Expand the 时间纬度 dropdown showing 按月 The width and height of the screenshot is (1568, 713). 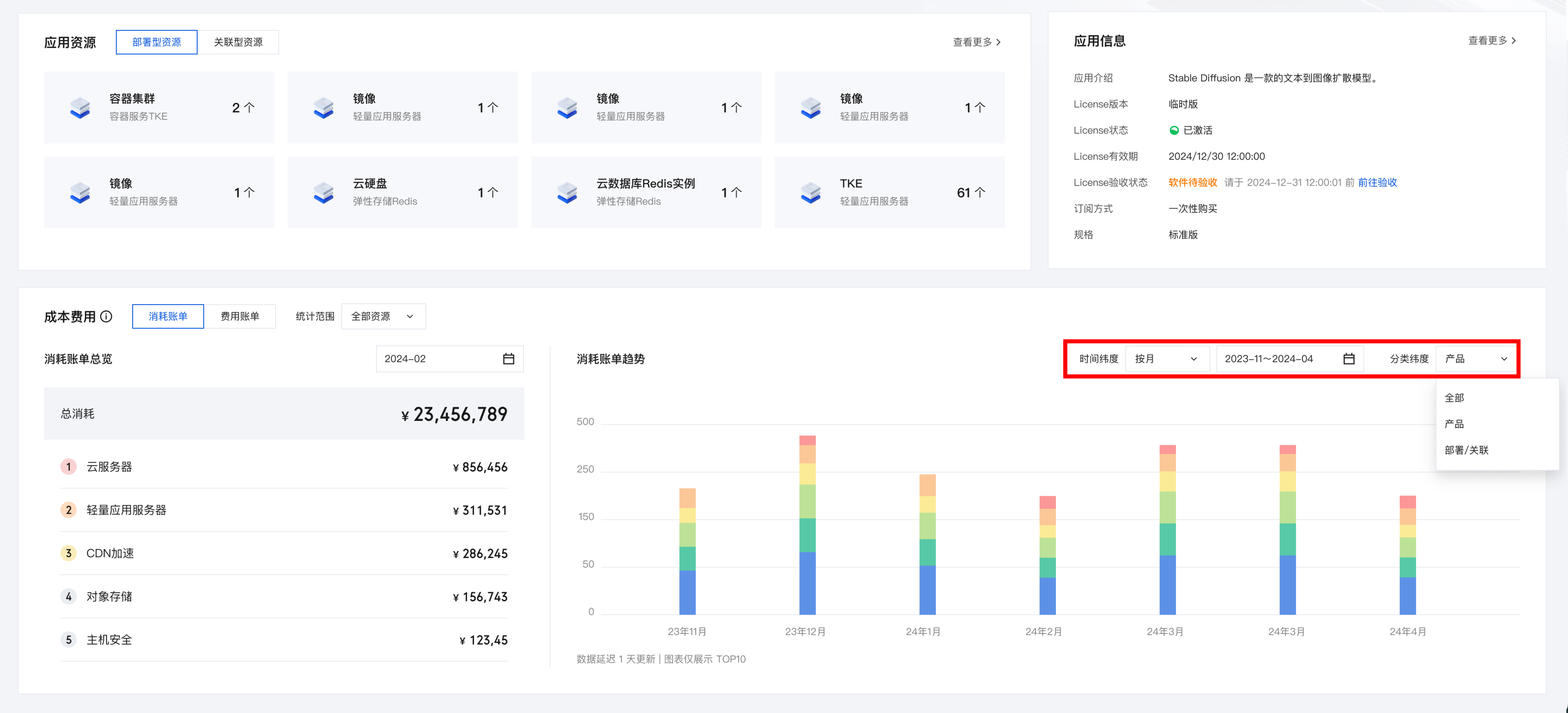coord(1167,359)
